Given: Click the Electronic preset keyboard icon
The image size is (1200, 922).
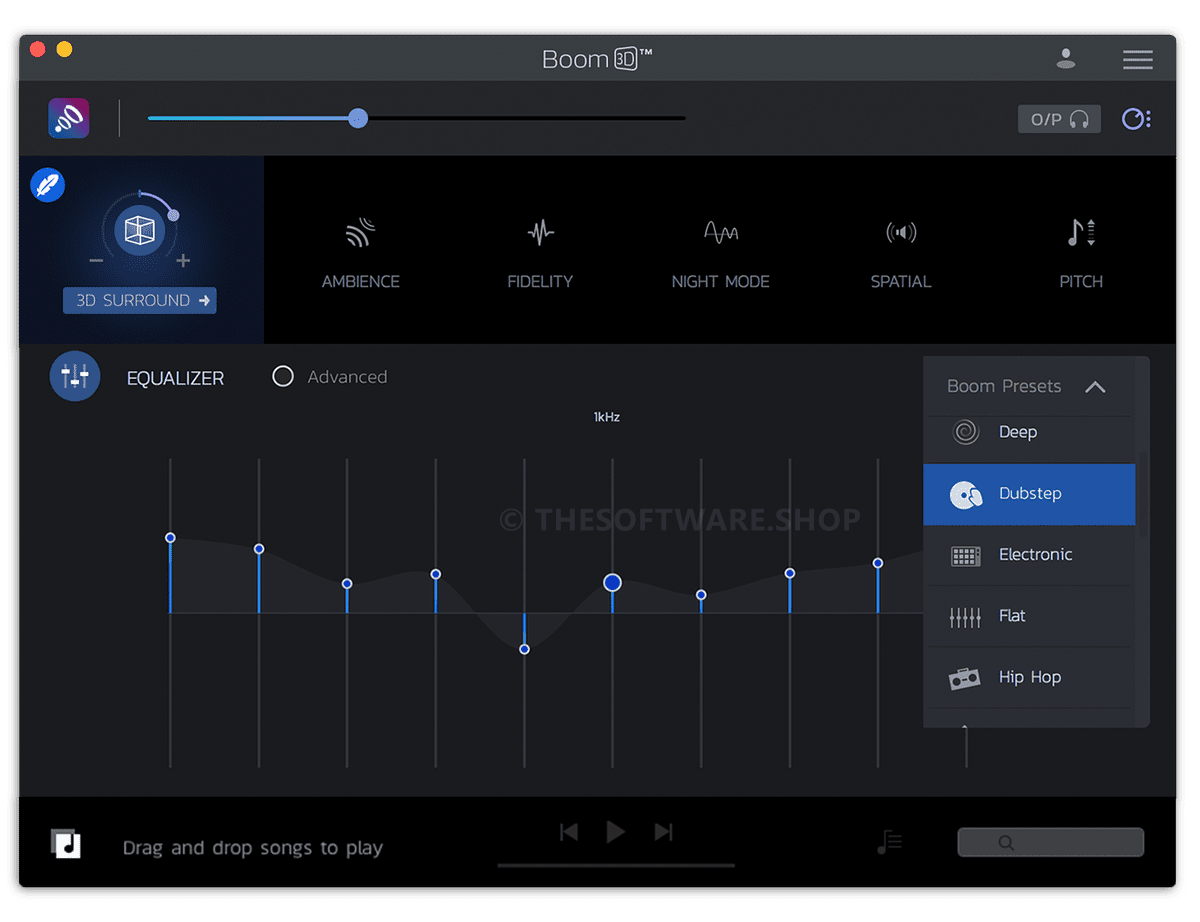Looking at the screenshot, I should 965,556.
